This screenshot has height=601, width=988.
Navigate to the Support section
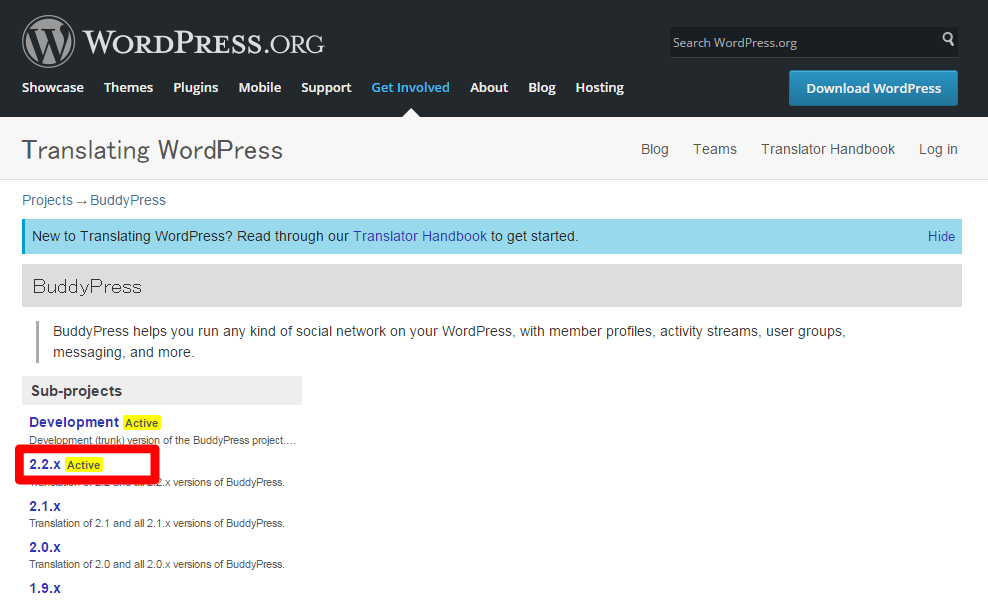tap(326, 88)
